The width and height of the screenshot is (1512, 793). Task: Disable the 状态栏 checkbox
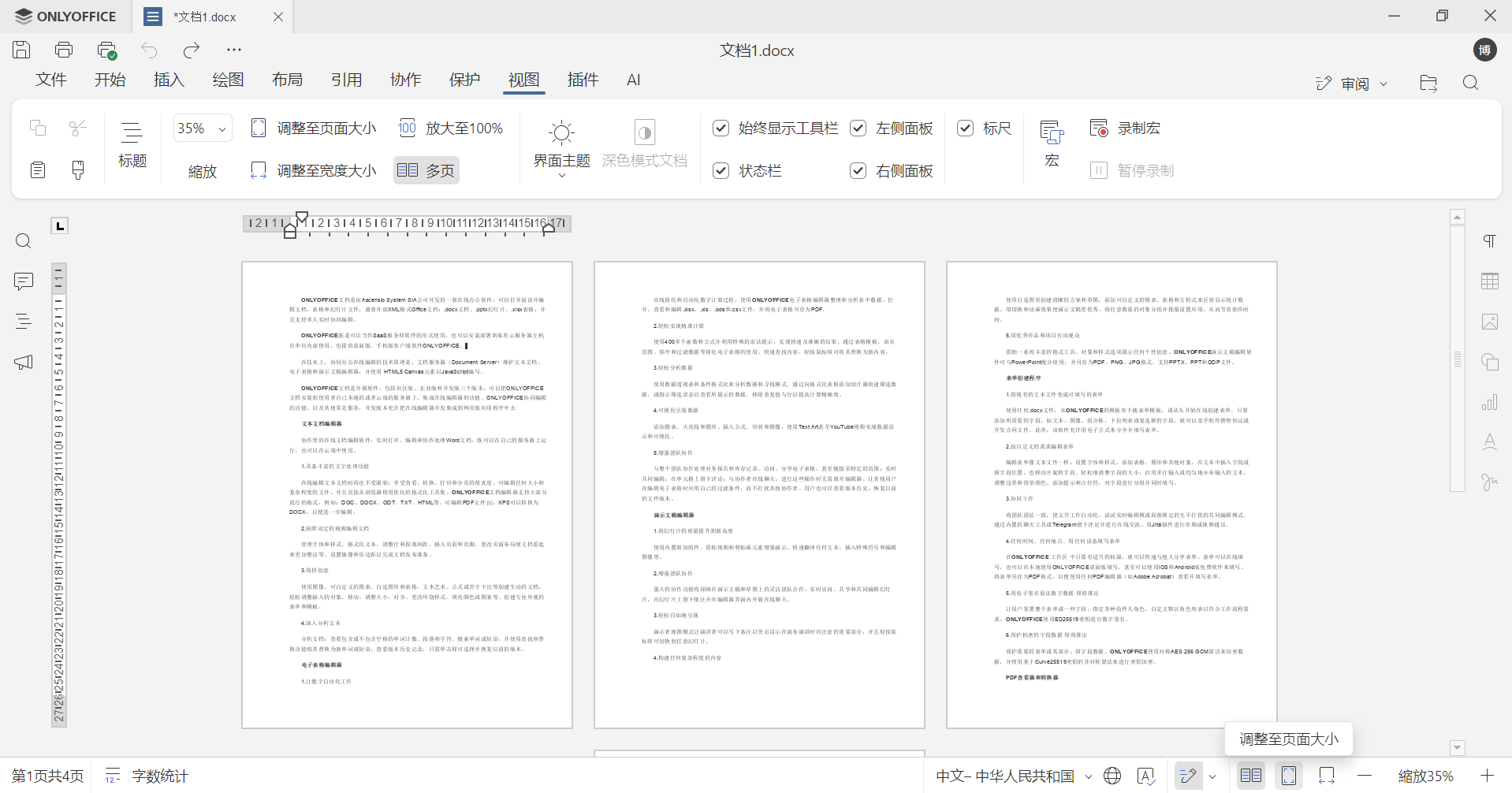[x=721, y=170]
